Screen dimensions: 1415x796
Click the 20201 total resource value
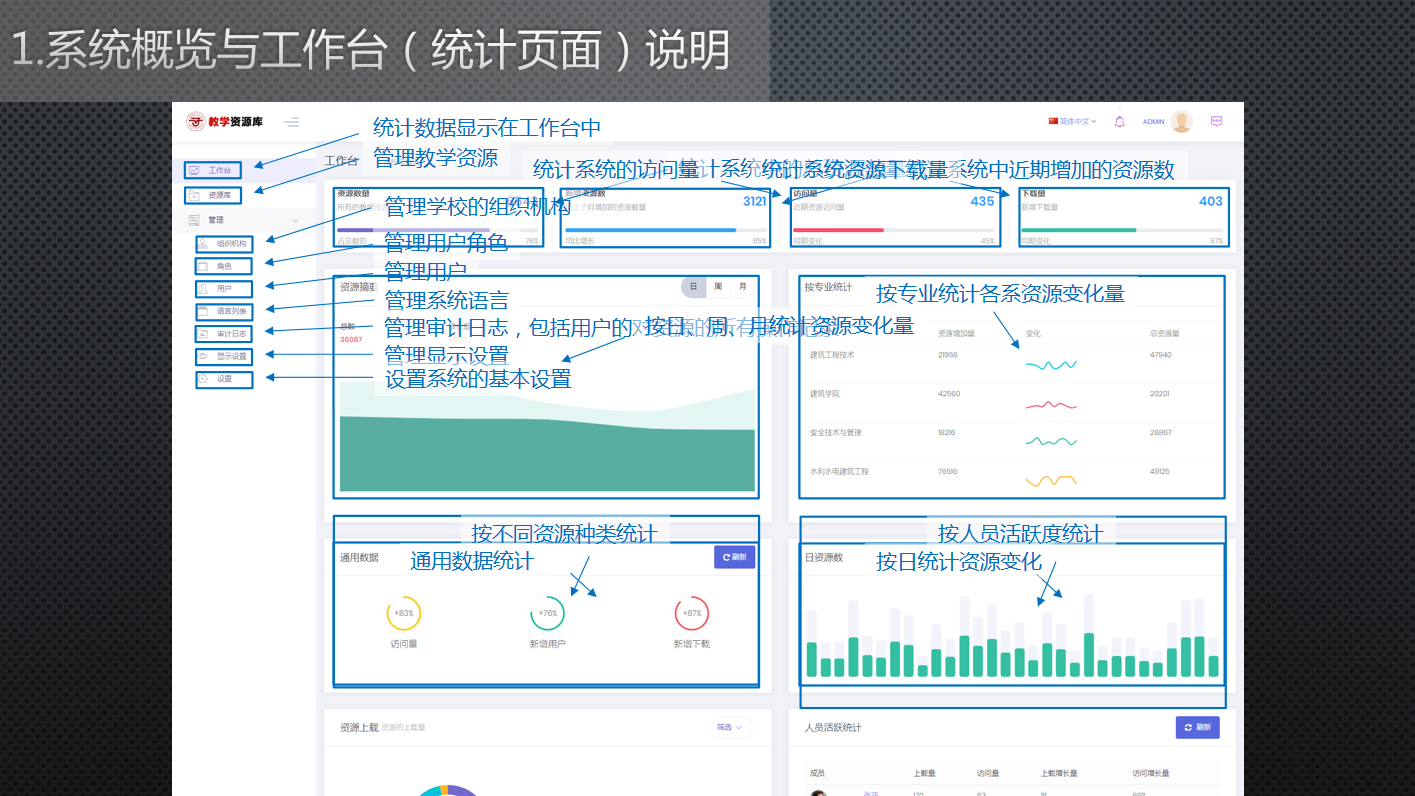(1160, 394)
